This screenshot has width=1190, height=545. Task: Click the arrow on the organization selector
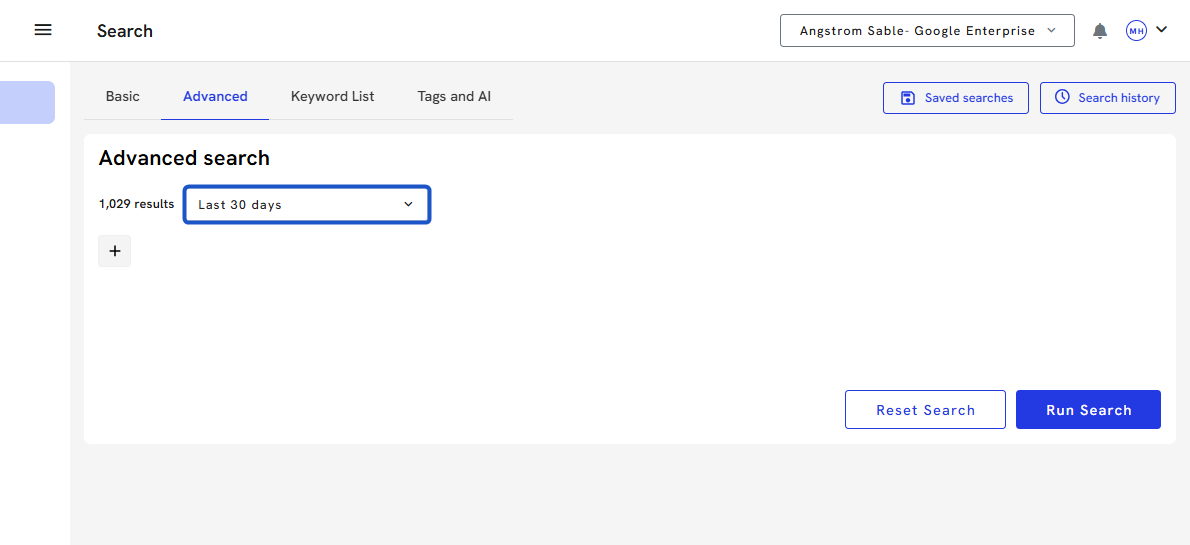[x=1051, y=31]
